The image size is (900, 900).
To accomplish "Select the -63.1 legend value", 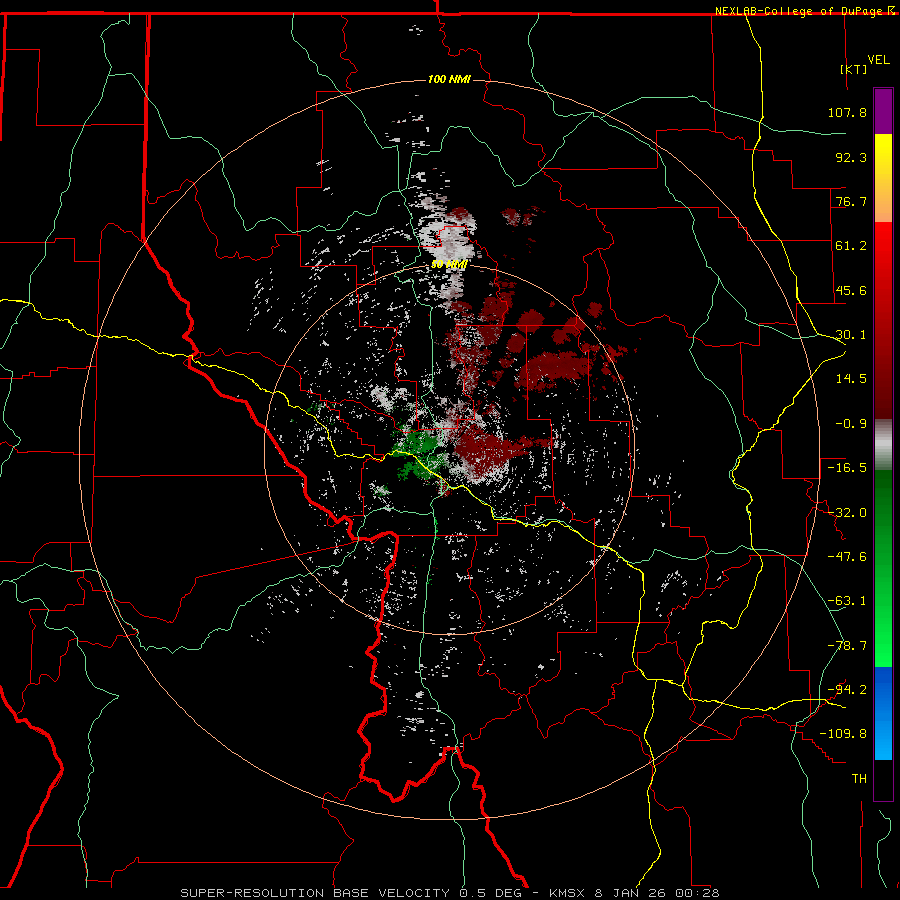I will point(847,601).
